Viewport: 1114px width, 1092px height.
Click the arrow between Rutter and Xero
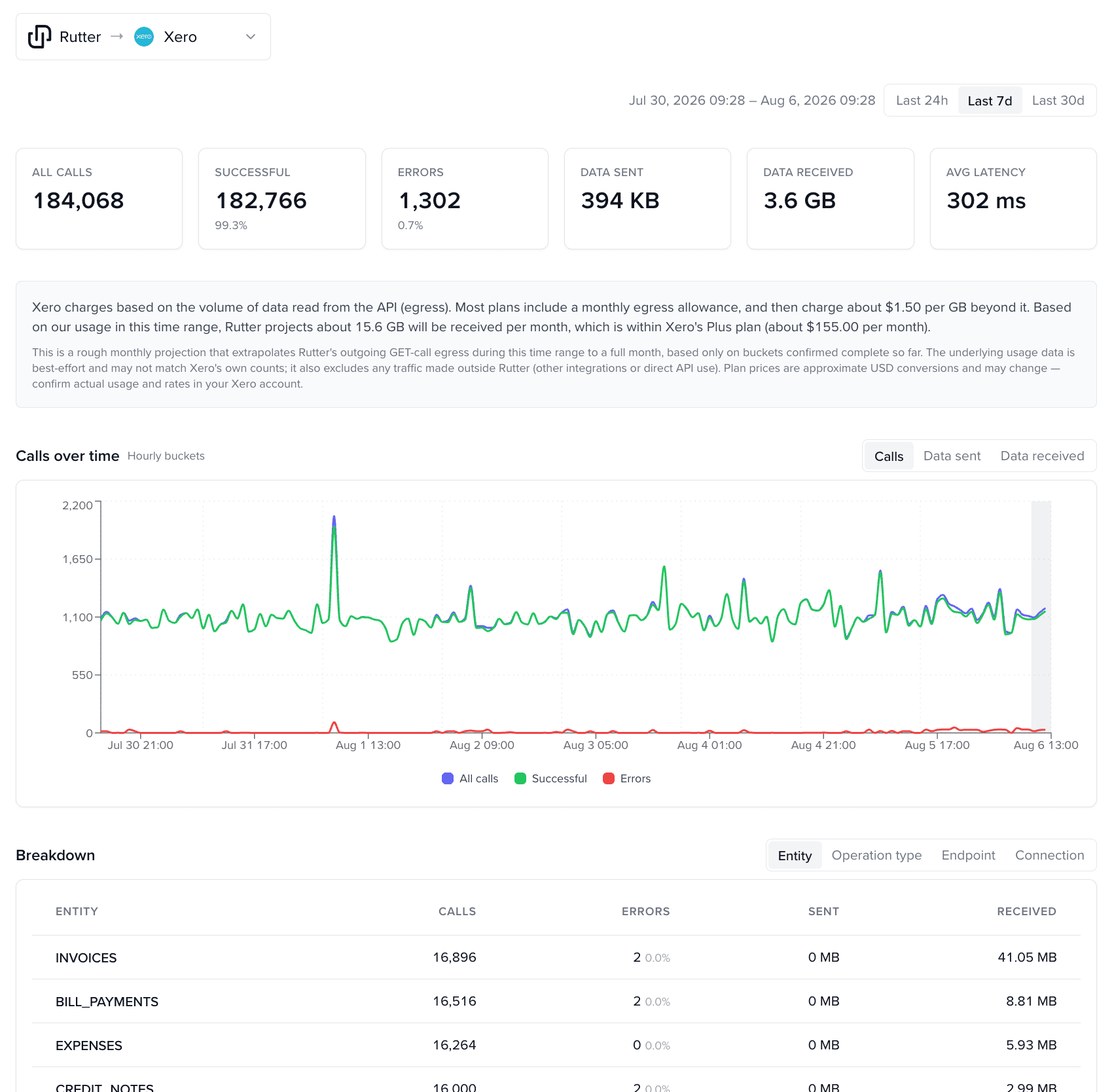tap(117, 36)
